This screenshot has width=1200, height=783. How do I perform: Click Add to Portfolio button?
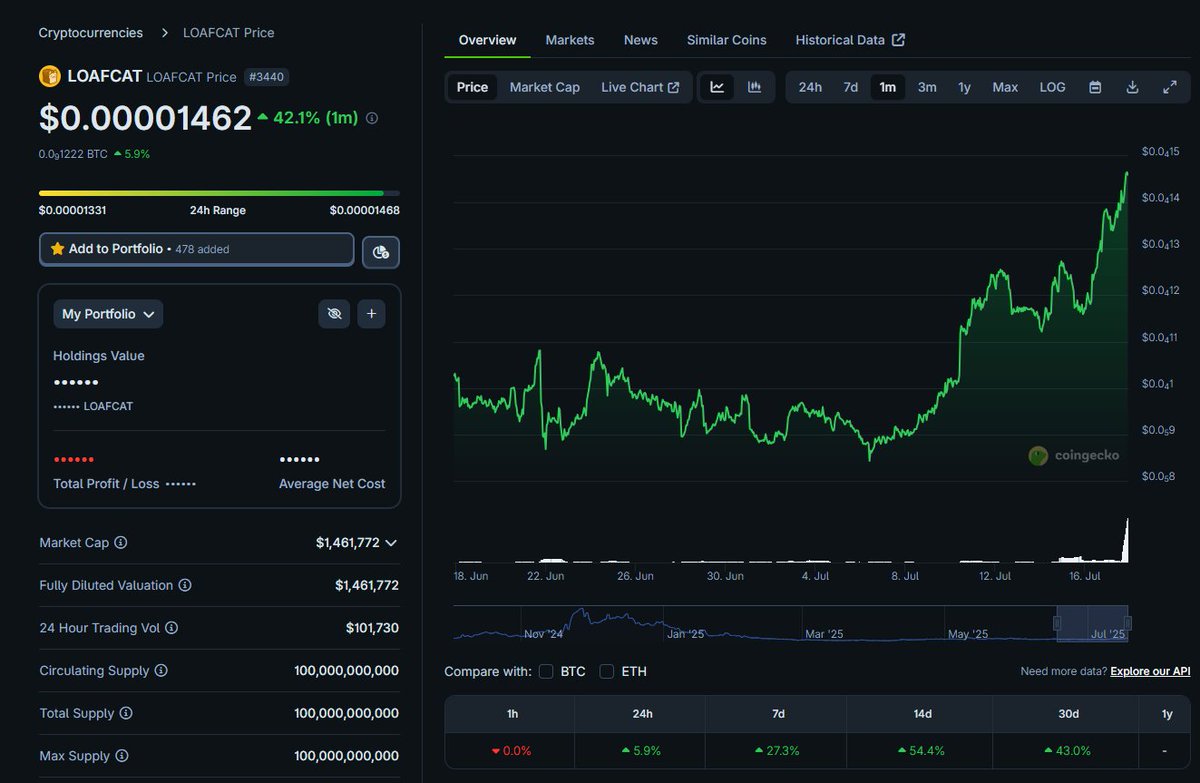(x=197, y=249)
